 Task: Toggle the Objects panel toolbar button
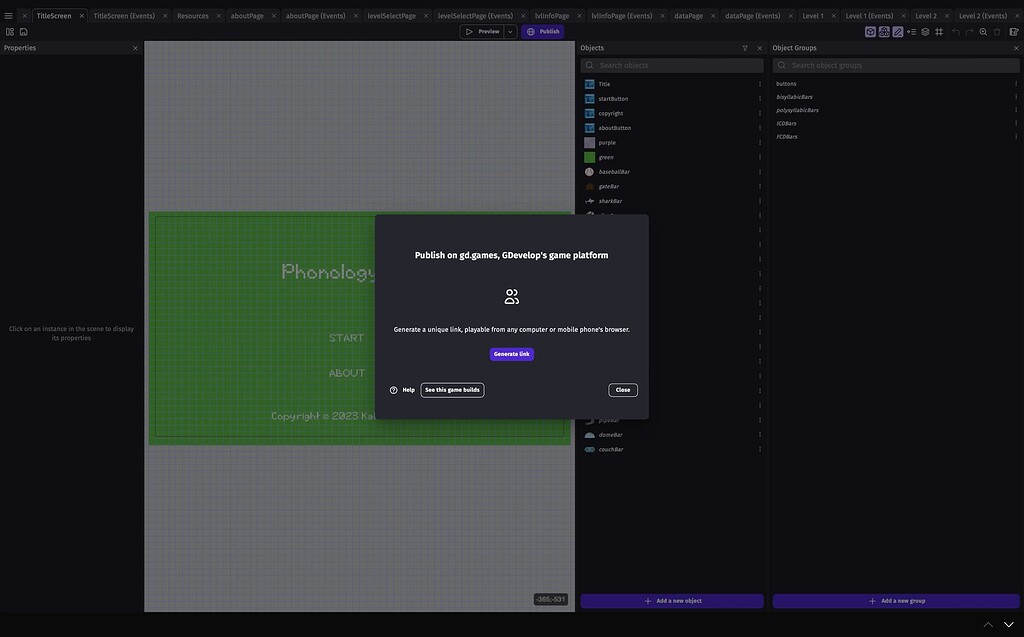pos(868,31)
